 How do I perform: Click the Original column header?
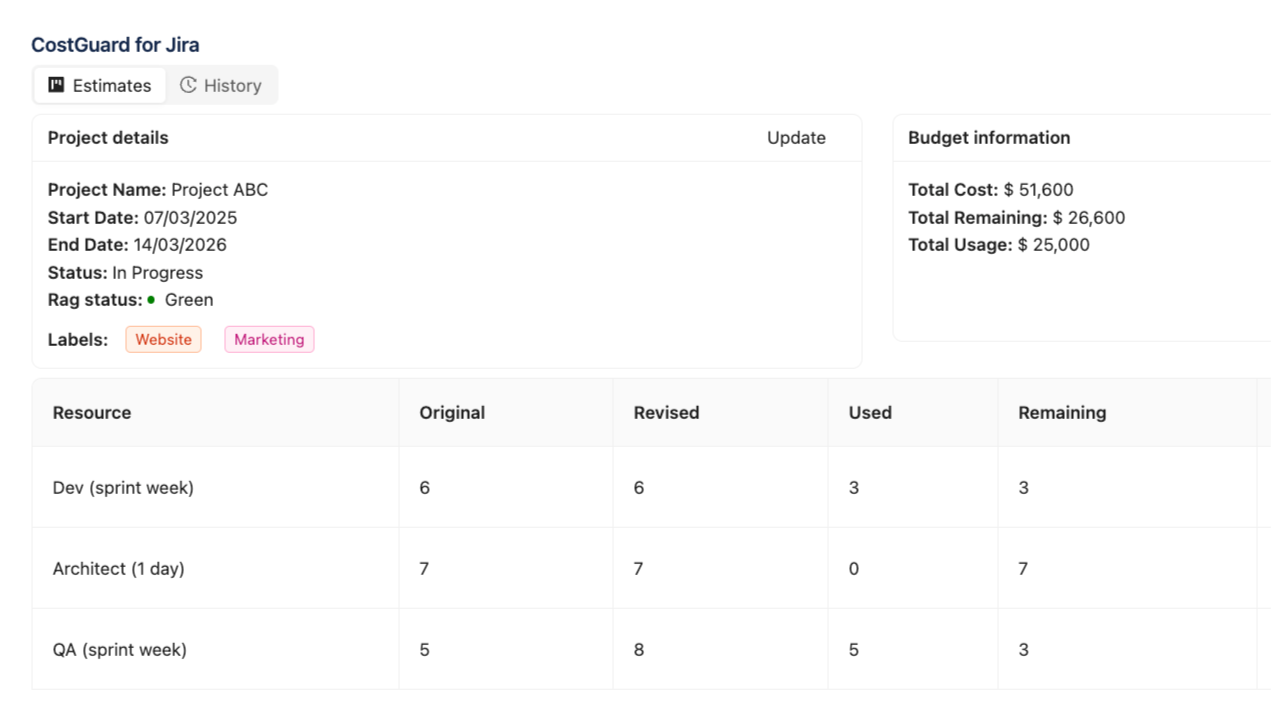[452, 413]
